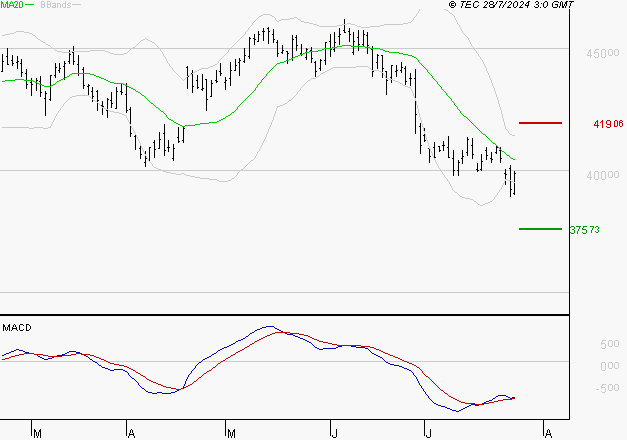Image resolution: width=627 pixels, height=440 pixels.
Task: Click the green 375.73 support value
Action: point(585,230)
